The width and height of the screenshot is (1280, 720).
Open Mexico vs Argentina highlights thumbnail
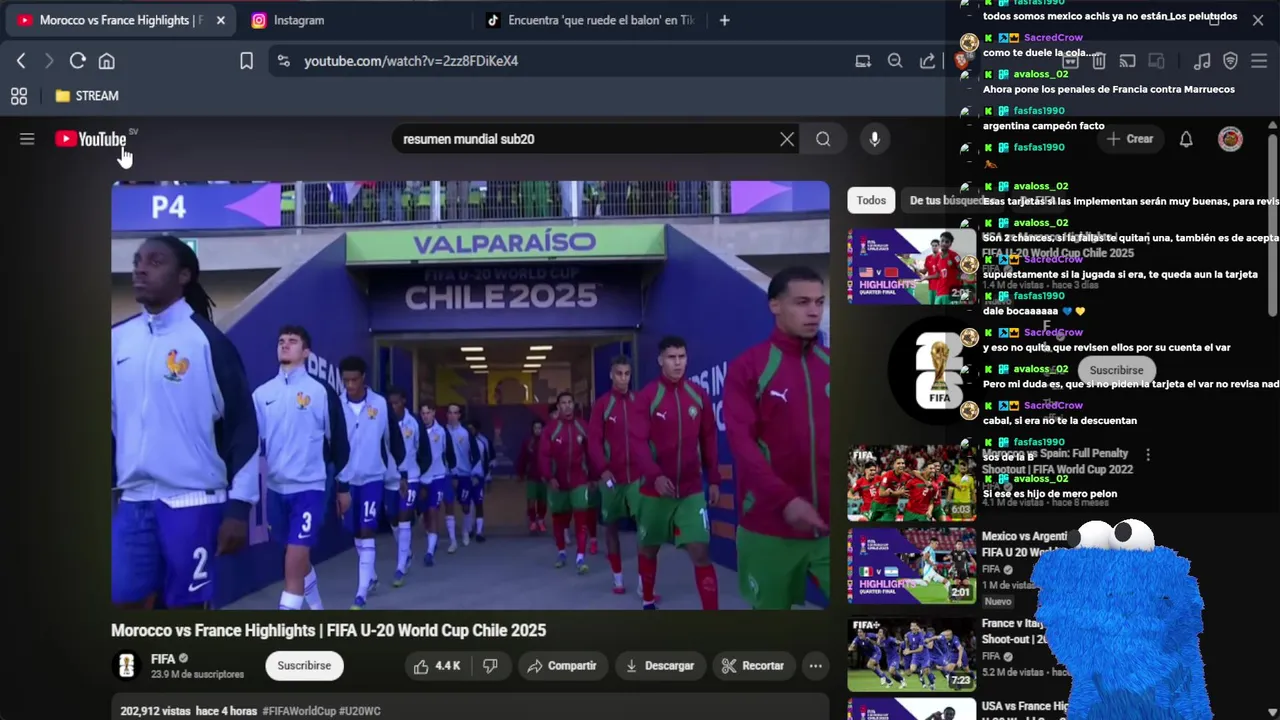(912, 566)
